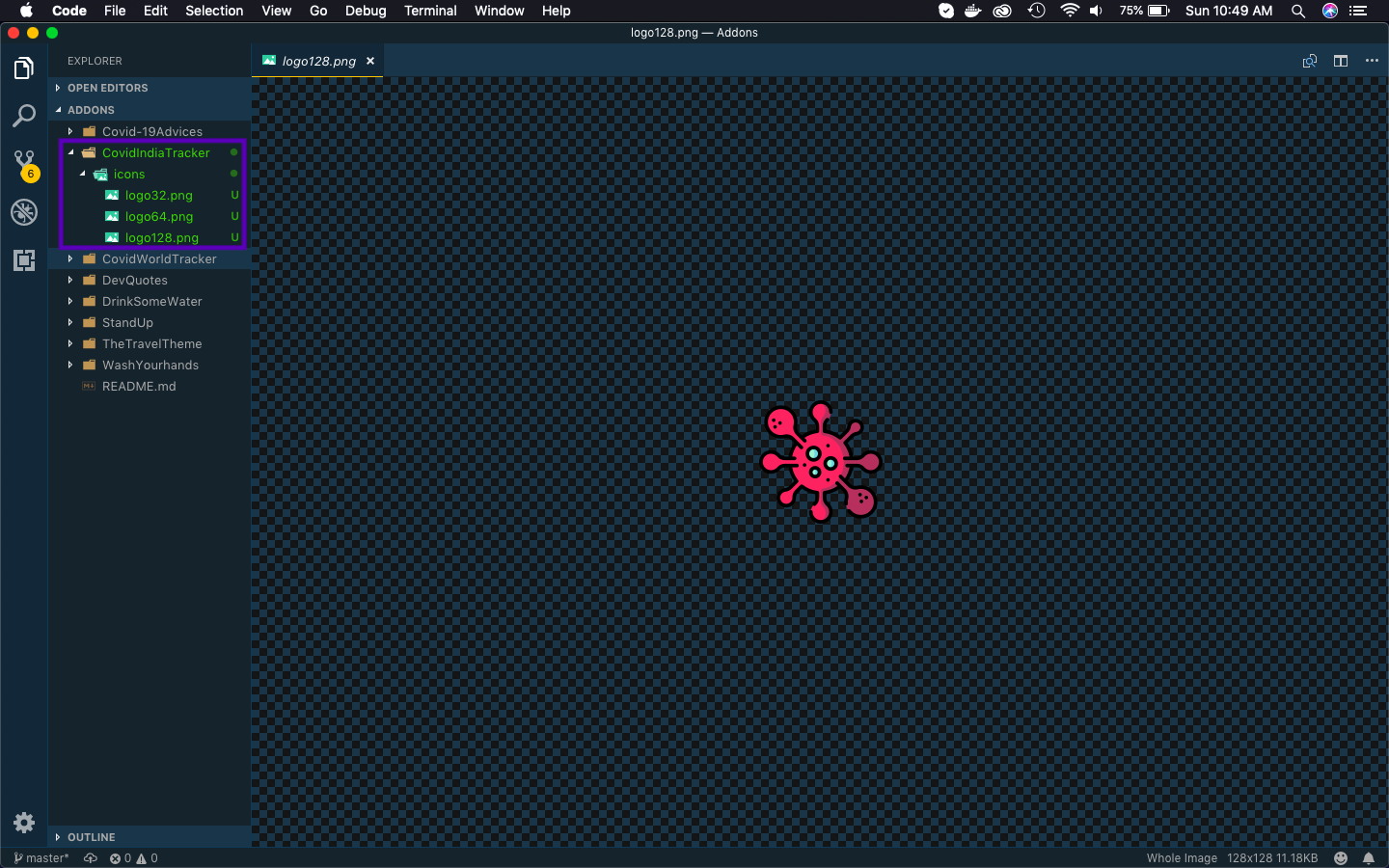Viewport: 1389px width, 868px height.
Task: Click the Wi-Fi icon in menu bar
Action: point(1069,11)
